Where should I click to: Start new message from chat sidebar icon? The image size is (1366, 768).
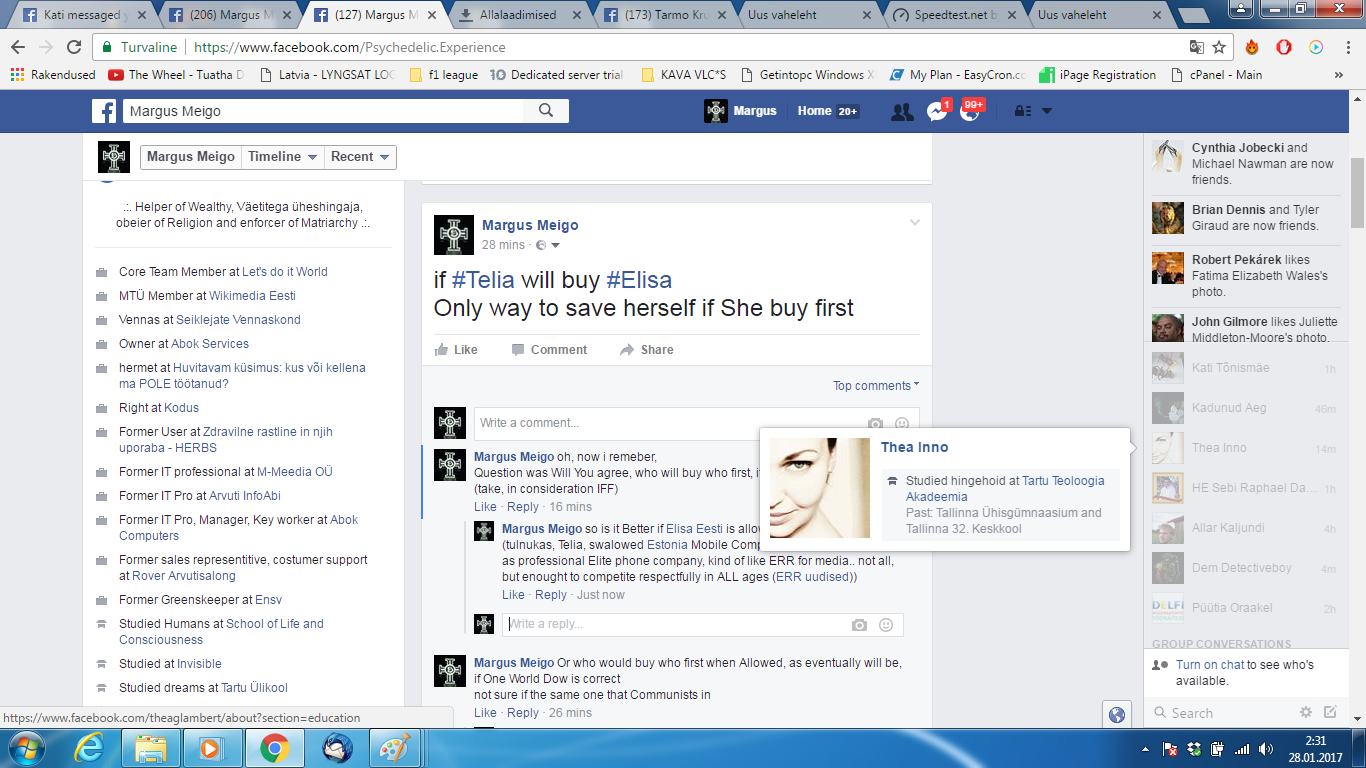pyautogui.click(x=1330, y=712)
